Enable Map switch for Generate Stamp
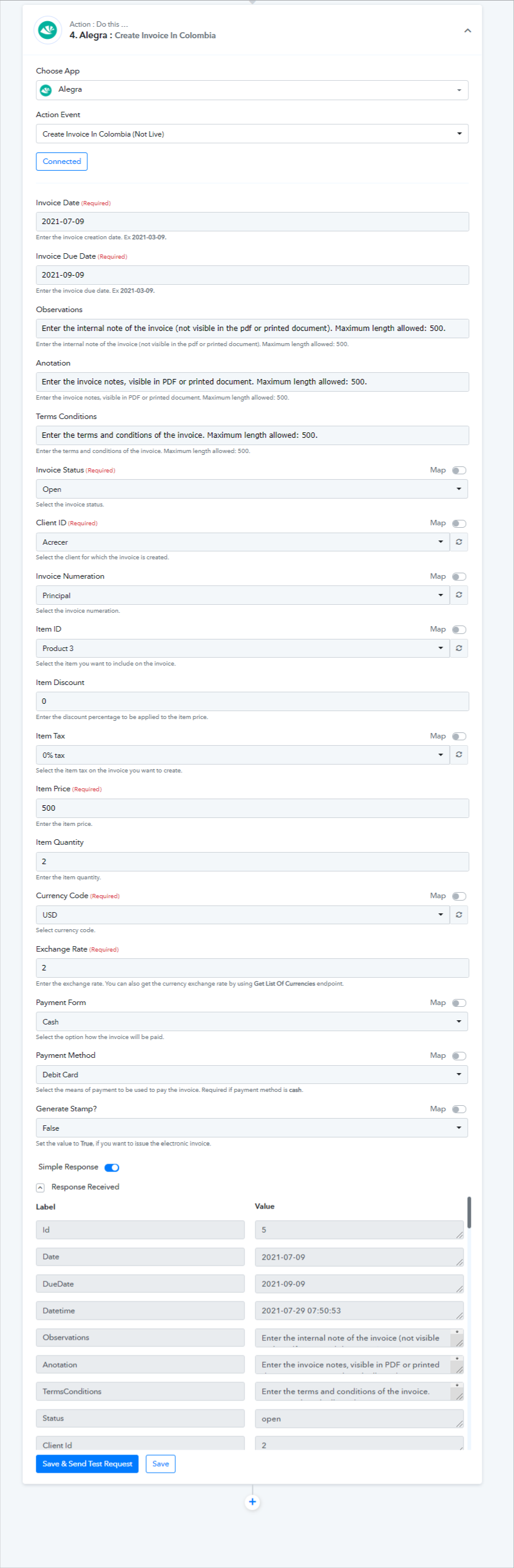Image resolution: width=514 pixels, height=1568 pixels. pos(459,1109)
